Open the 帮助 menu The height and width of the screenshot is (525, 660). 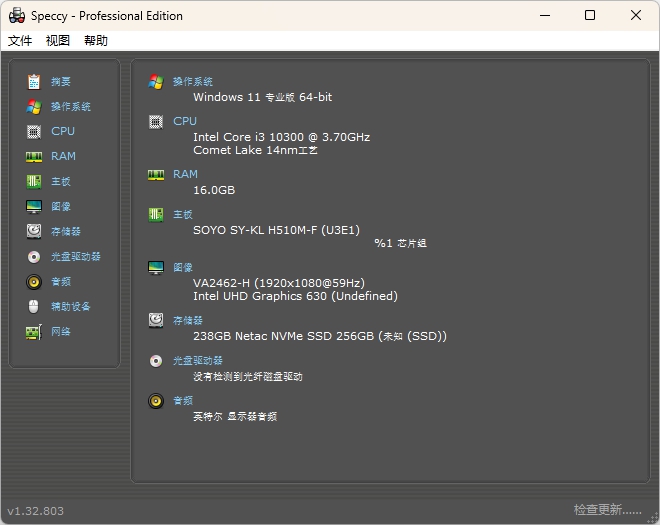(x=96, y=41)
